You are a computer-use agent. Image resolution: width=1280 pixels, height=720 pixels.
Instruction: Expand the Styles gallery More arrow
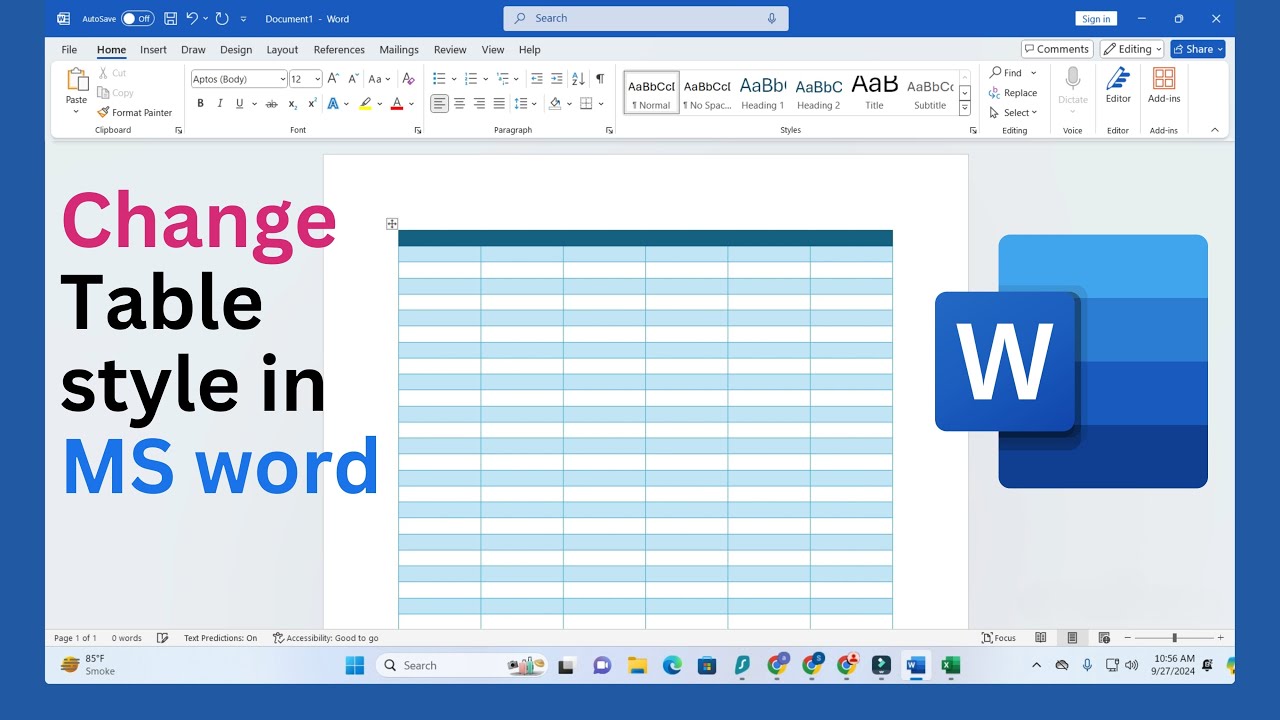tap(965, 108)
